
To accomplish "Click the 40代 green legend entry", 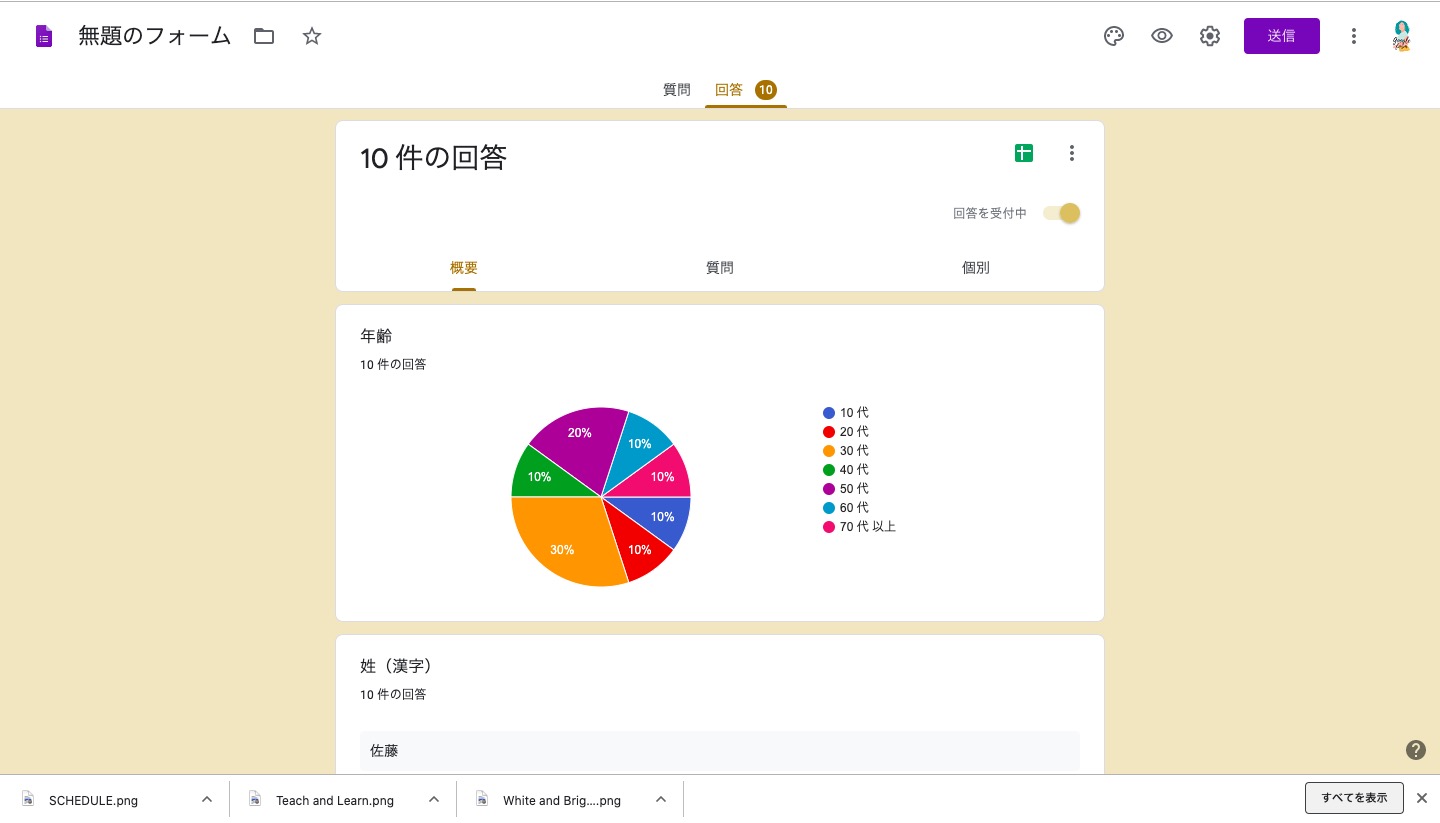I will tap(846, 470).
